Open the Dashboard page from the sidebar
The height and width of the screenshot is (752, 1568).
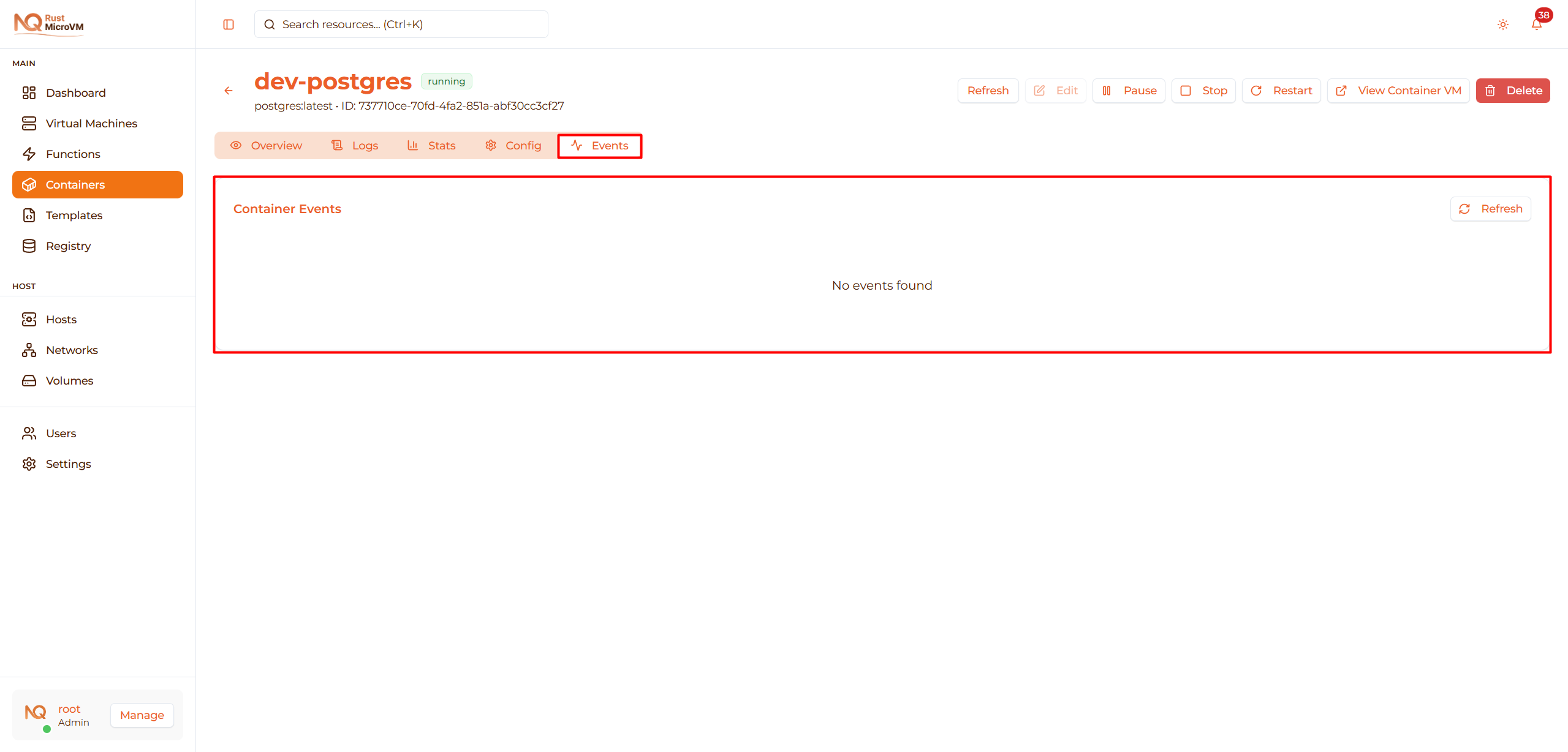tap(75, 92)
